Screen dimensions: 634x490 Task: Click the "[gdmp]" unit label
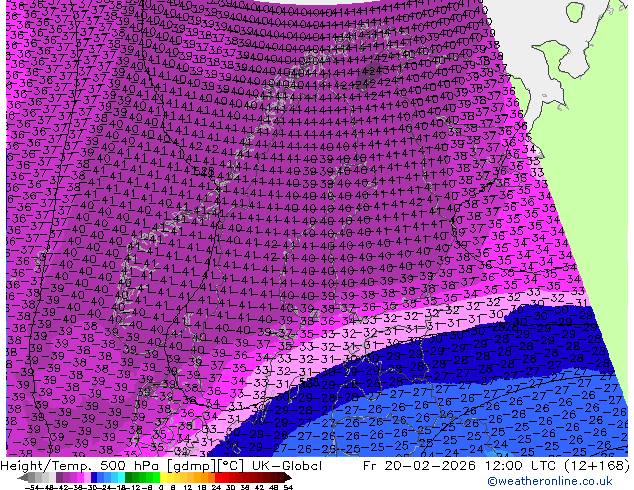pos(190,466)
